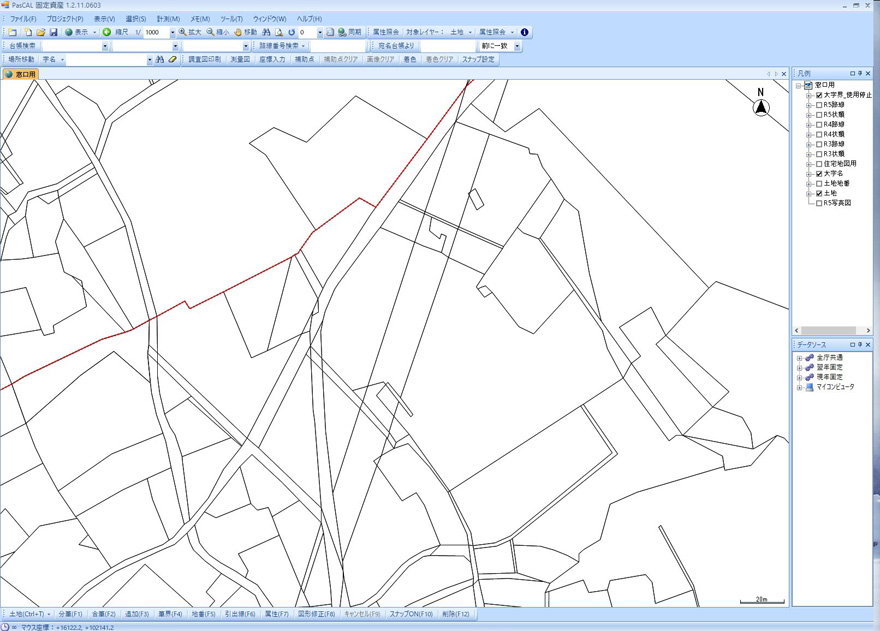880x631 pixels.
Task: Click the 縮小 zoom-out magnifier tool
Action: [217, 33]
